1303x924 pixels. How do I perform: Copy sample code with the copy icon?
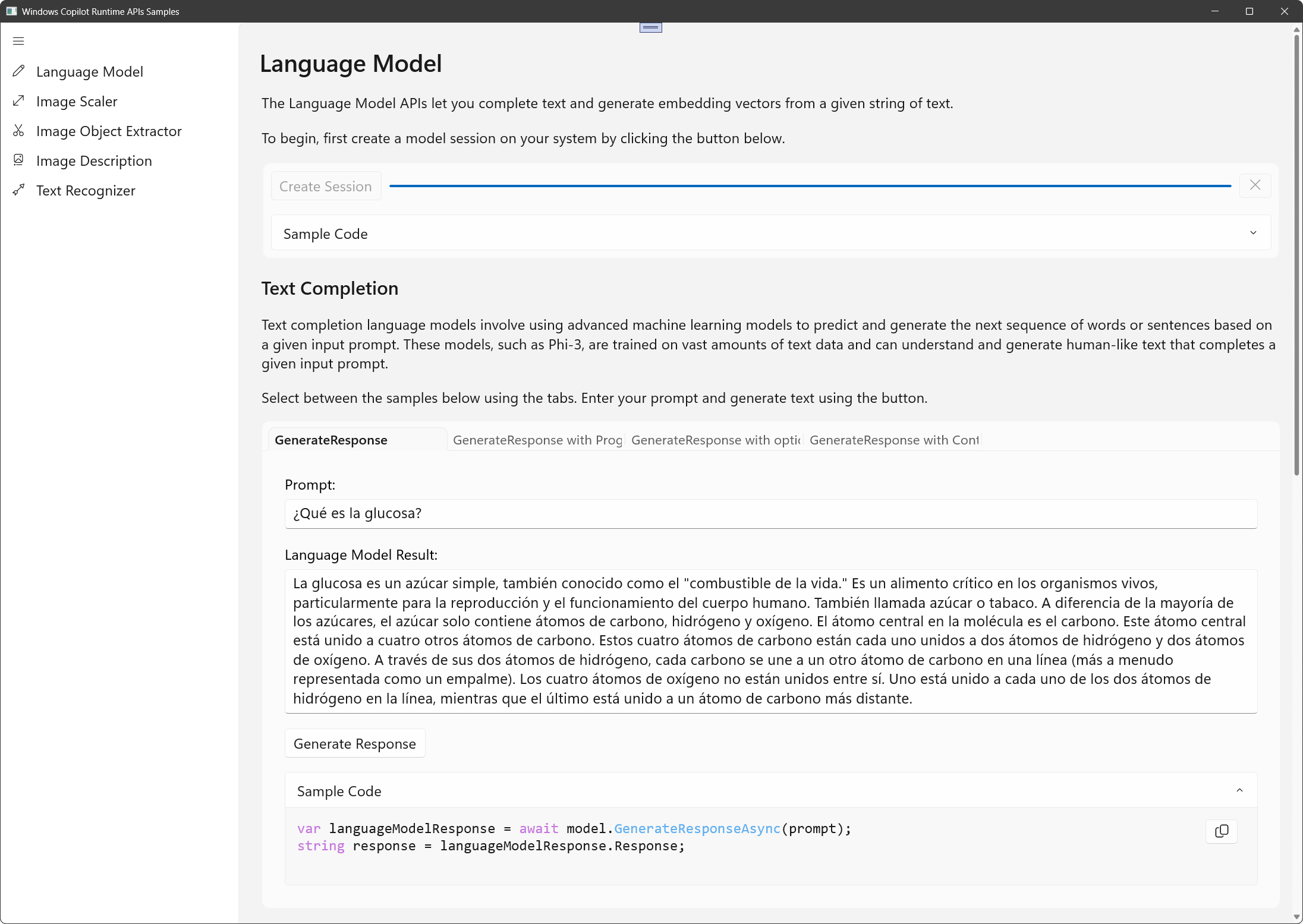(x=1221, y=831)
